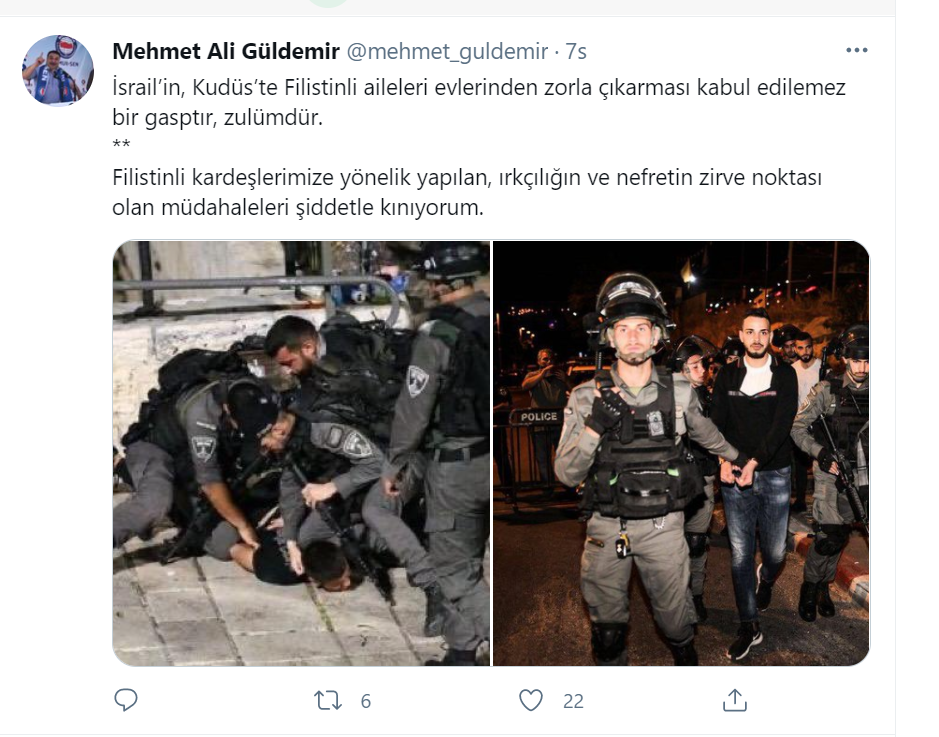Click the kneeling officer's shoulder badge in left photo
Image resolution: width=939 pixels, height=737 pixels.
(x=204, y=448)
